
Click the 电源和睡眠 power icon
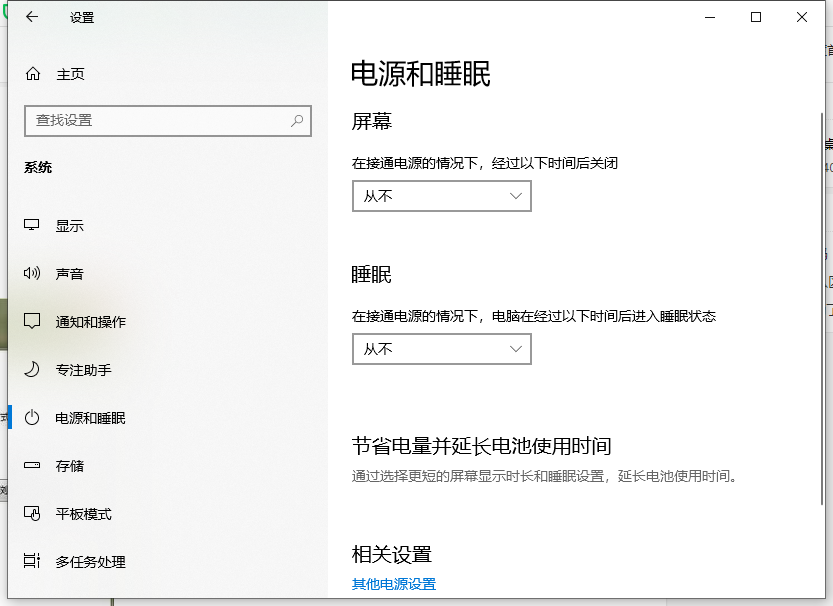click(x=31, y=418)
